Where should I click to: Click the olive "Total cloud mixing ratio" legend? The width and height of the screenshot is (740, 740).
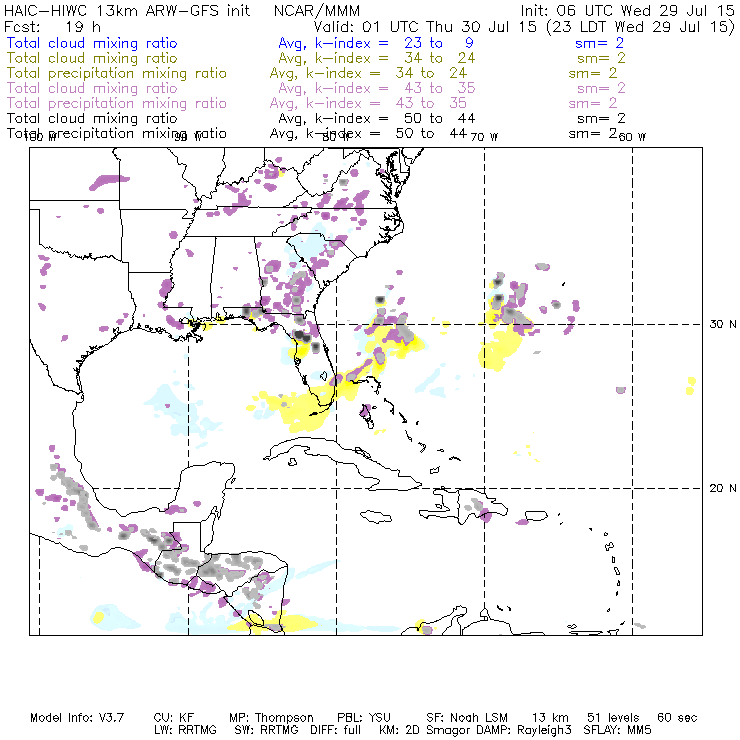[x=92, y=58]
